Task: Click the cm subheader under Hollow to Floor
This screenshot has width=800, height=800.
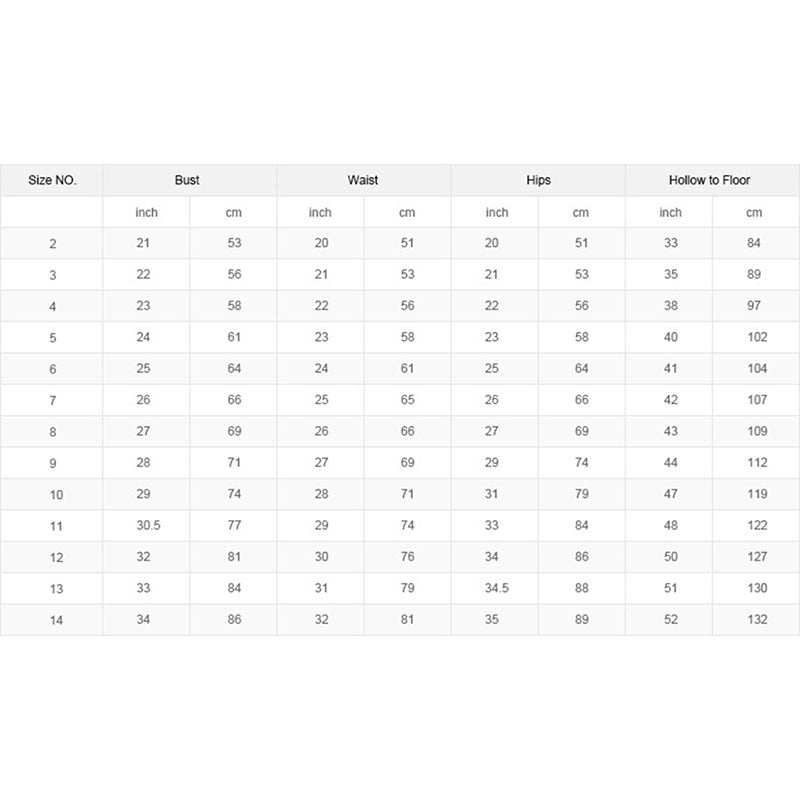Action: [x=754, y=212]
